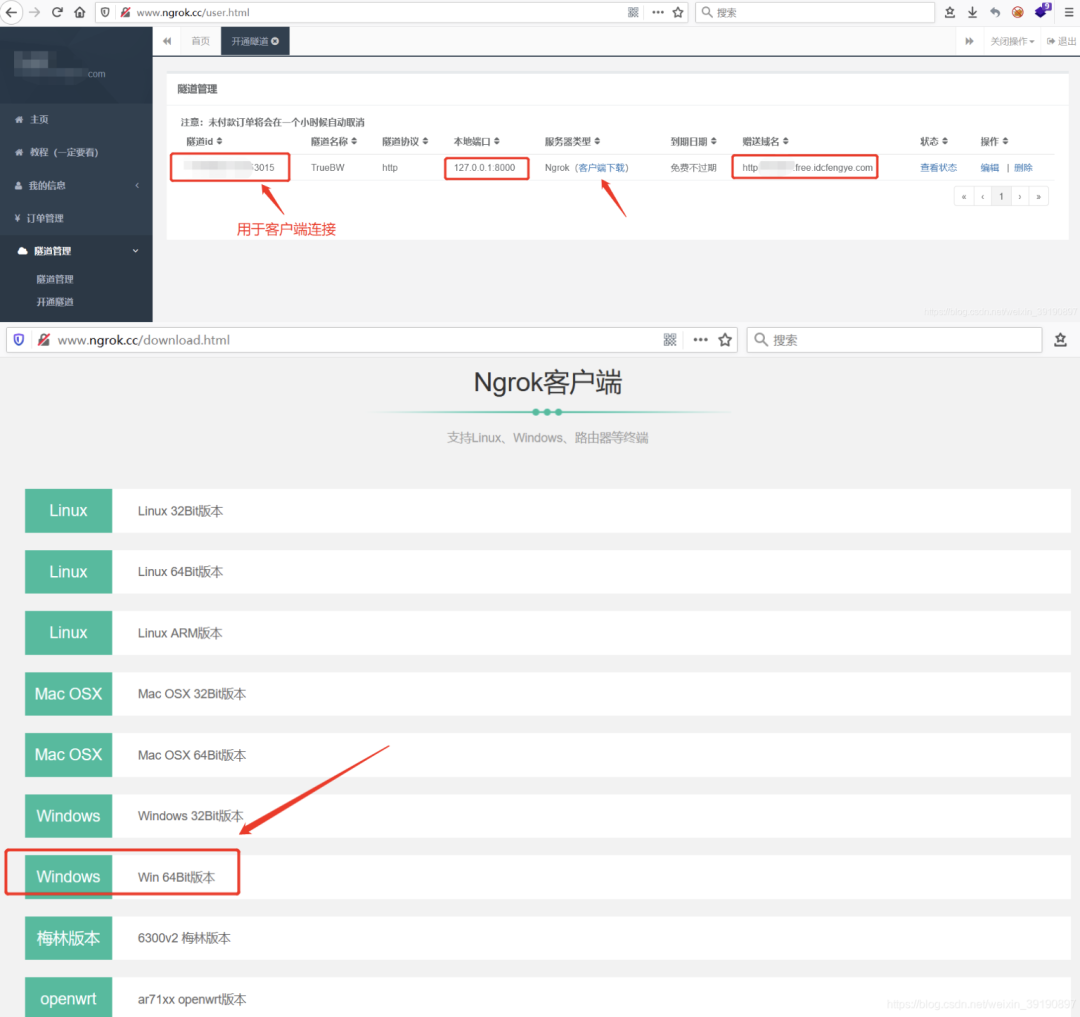Viewport: 1080px width, 1017px height.
Task: Sort table by 隧道协议 column
Action: tap(405, 141)
